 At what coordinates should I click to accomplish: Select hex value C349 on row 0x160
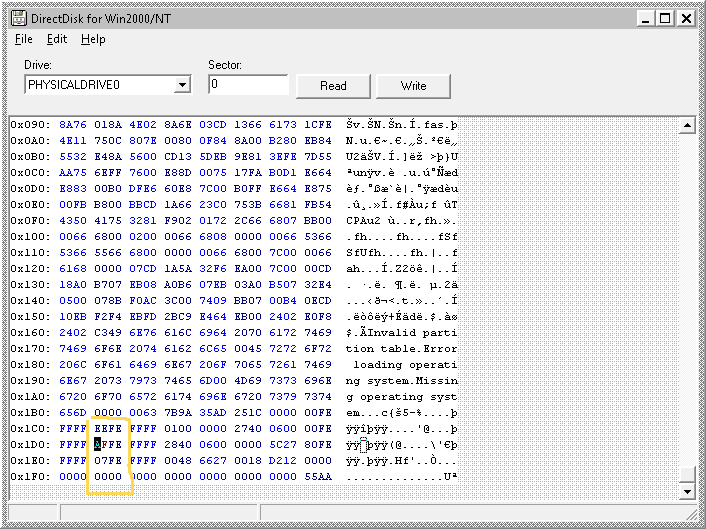[108, 333]
